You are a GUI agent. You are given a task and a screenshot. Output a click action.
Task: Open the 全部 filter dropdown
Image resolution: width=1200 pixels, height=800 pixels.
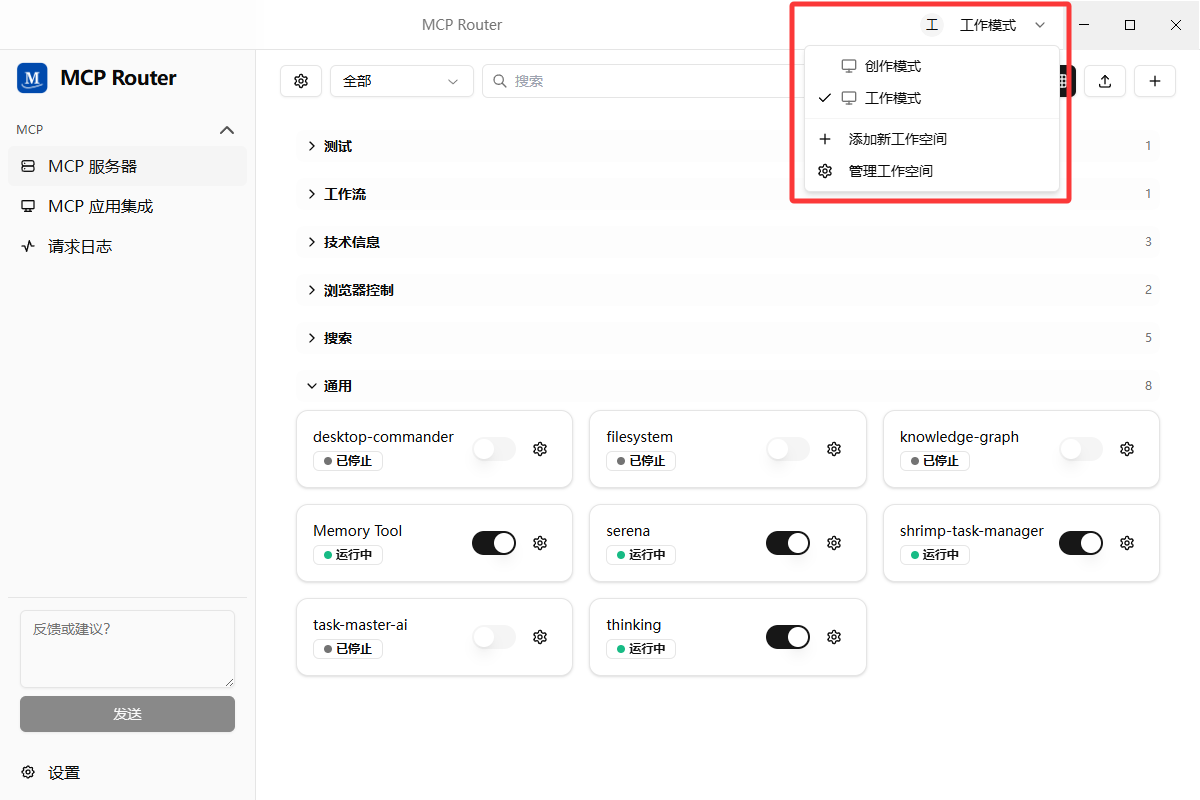pos(402,81)
